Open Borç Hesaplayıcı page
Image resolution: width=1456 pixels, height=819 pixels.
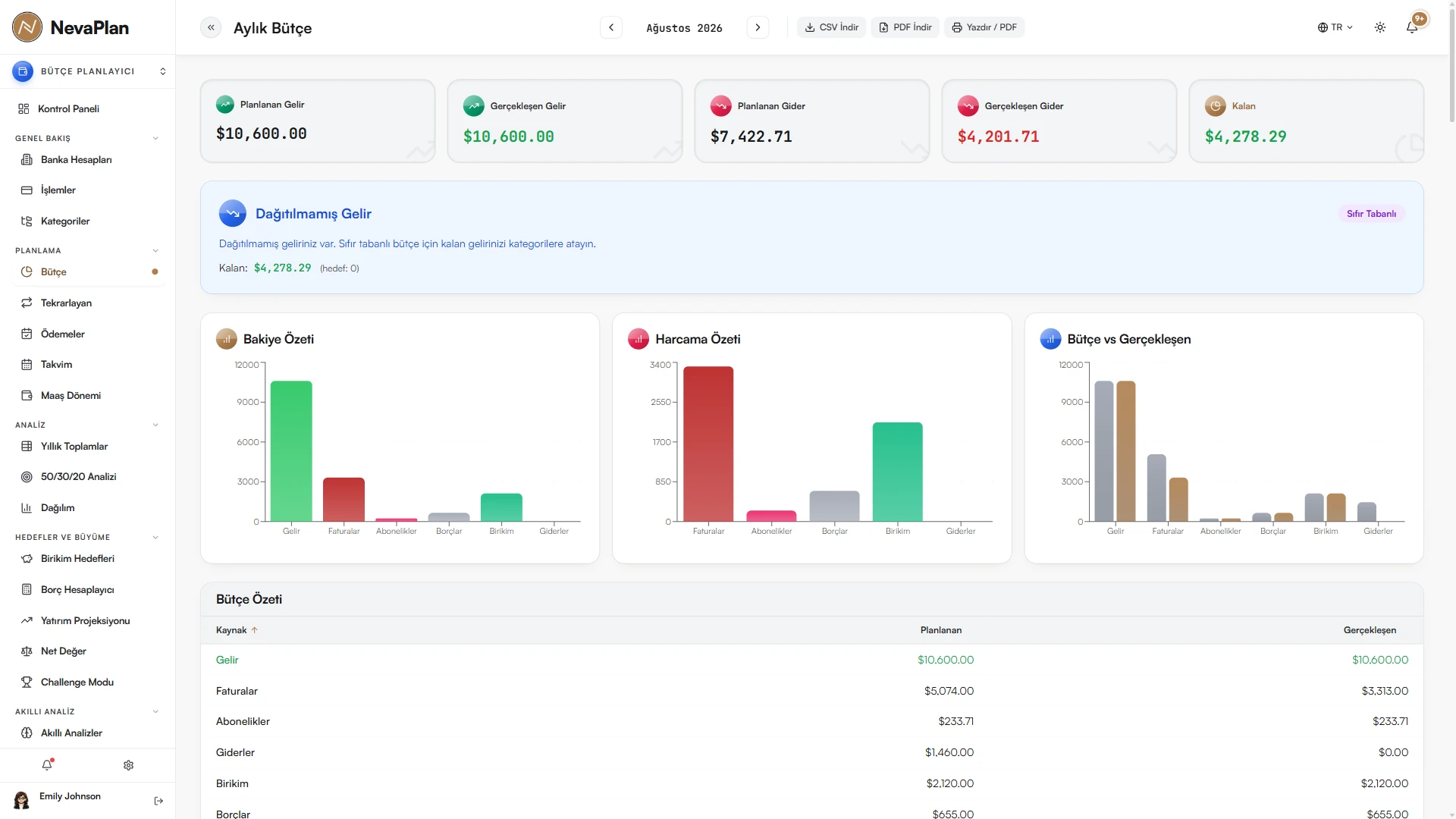tap(88, 589)
